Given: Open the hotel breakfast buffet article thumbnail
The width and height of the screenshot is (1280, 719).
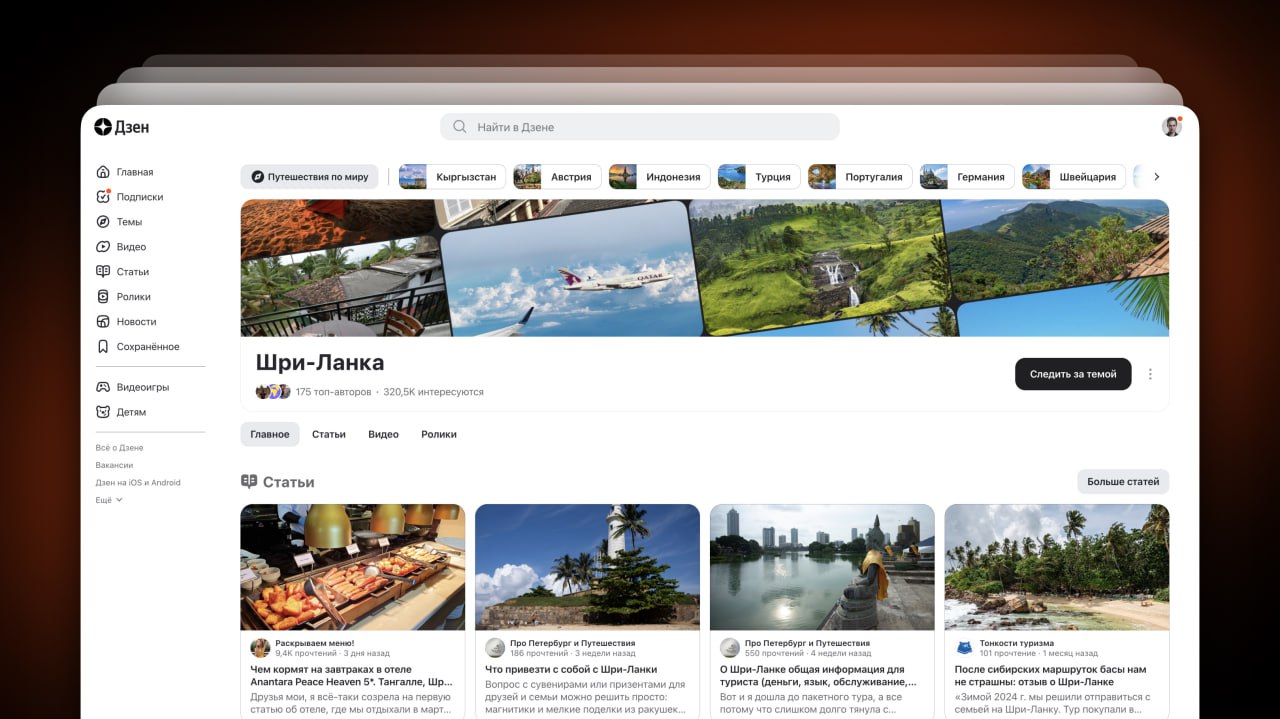Looking at the screenshot, I should click(x=352, y=567).
